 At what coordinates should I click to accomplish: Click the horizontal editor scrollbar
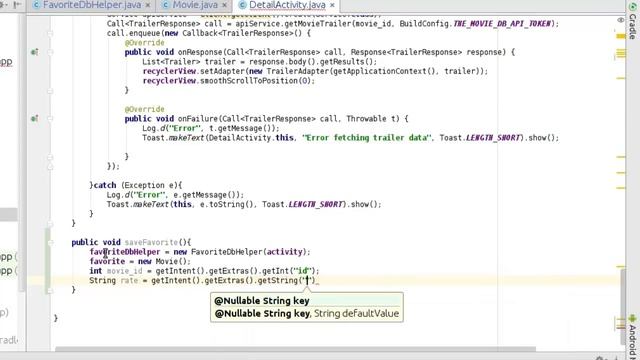pos(295,349)
